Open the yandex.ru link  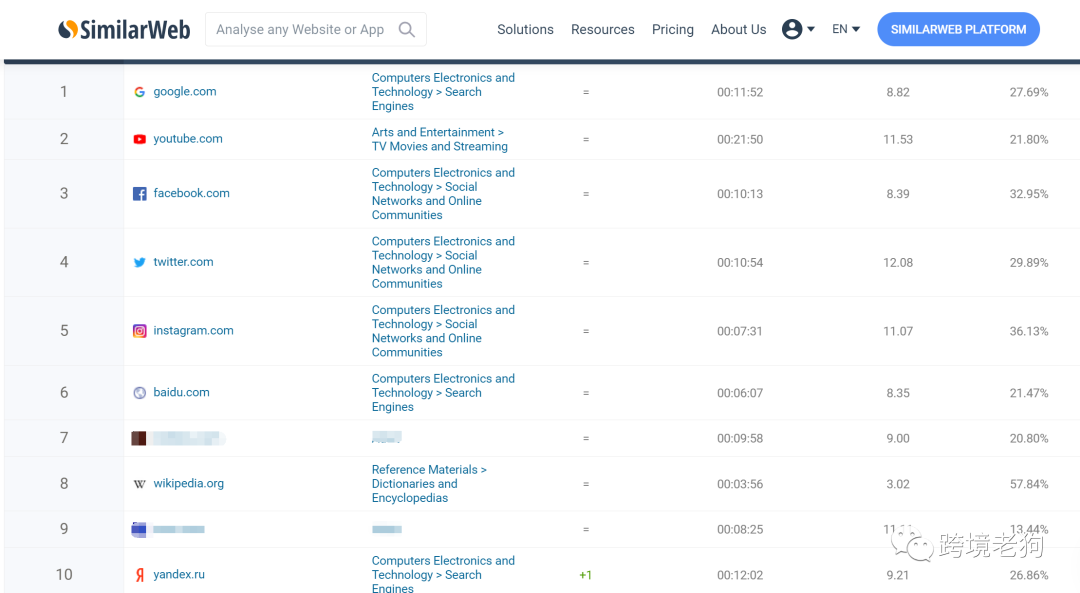point(178,574)
